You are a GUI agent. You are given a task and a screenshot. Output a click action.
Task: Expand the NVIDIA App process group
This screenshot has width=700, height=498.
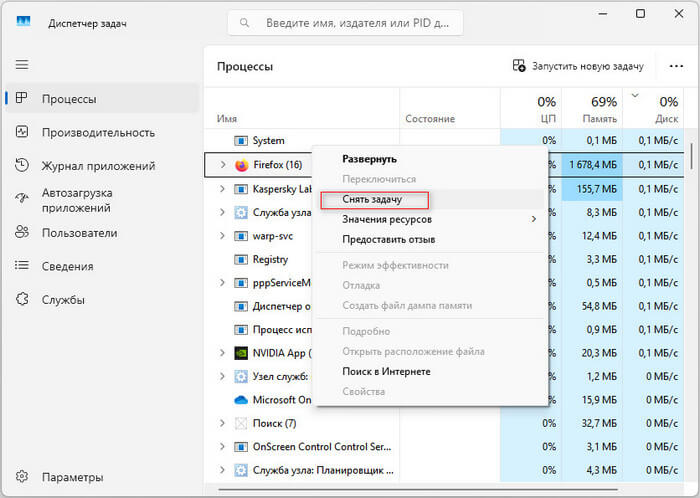point(222,353)
